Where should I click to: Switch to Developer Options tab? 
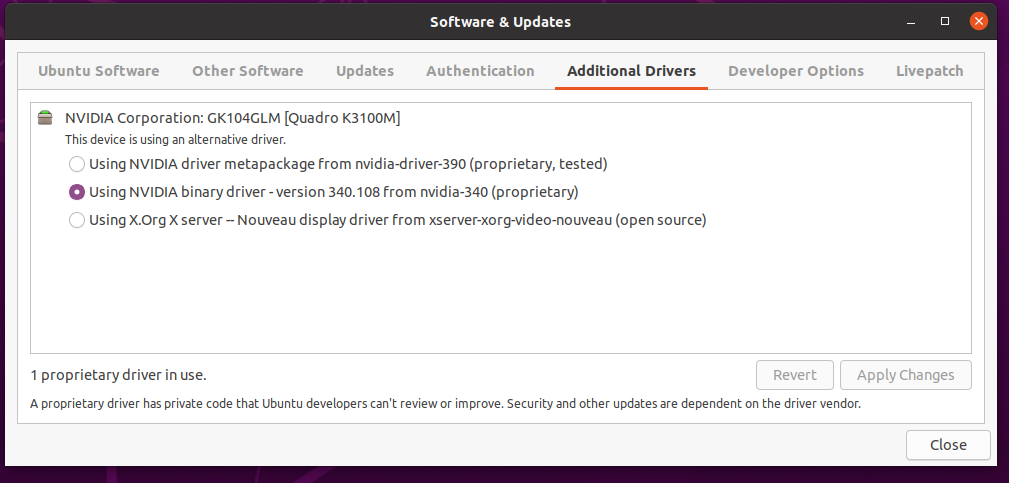click(x=795, y=71)
